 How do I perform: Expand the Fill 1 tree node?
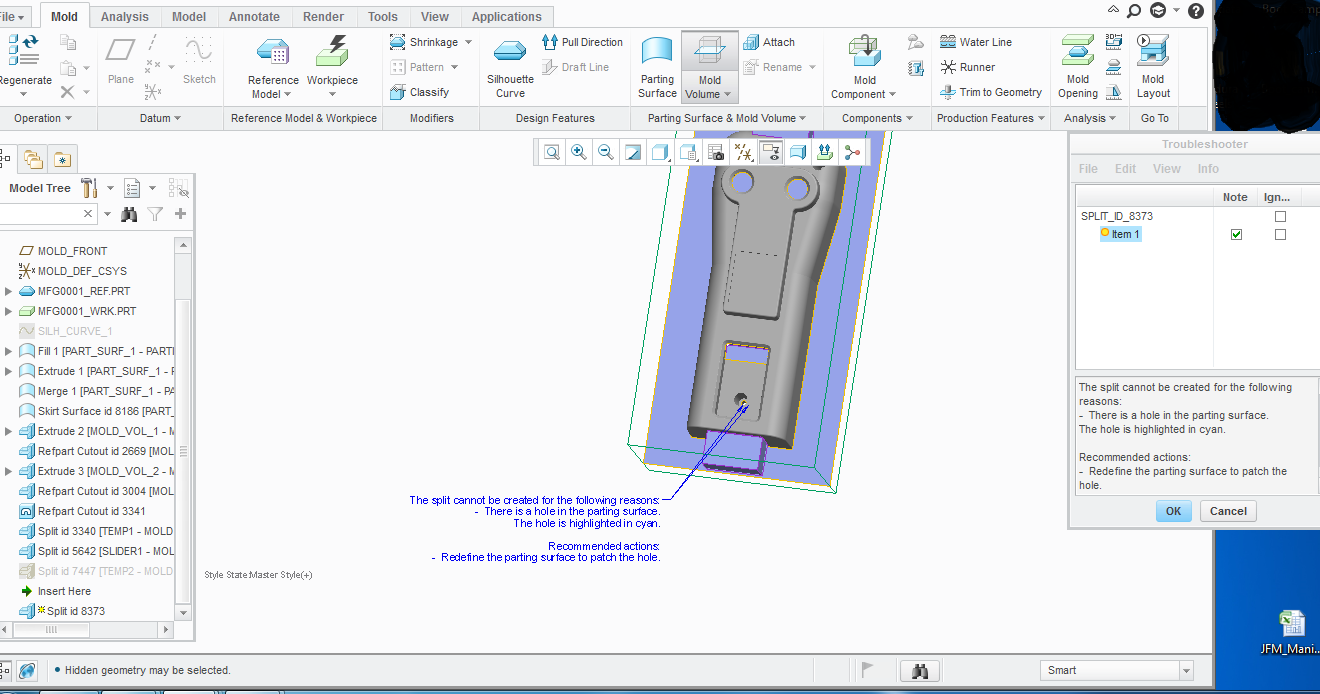pos(8,351)
